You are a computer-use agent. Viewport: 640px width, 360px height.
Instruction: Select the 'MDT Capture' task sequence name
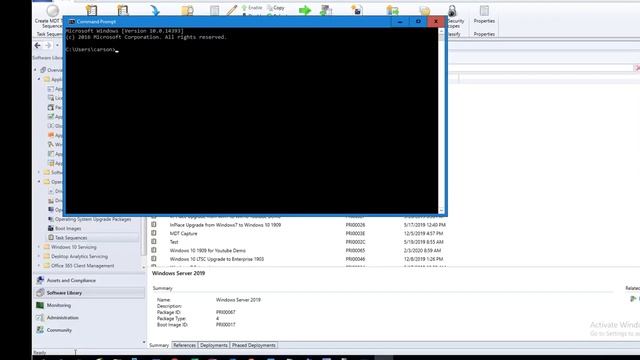183,233
